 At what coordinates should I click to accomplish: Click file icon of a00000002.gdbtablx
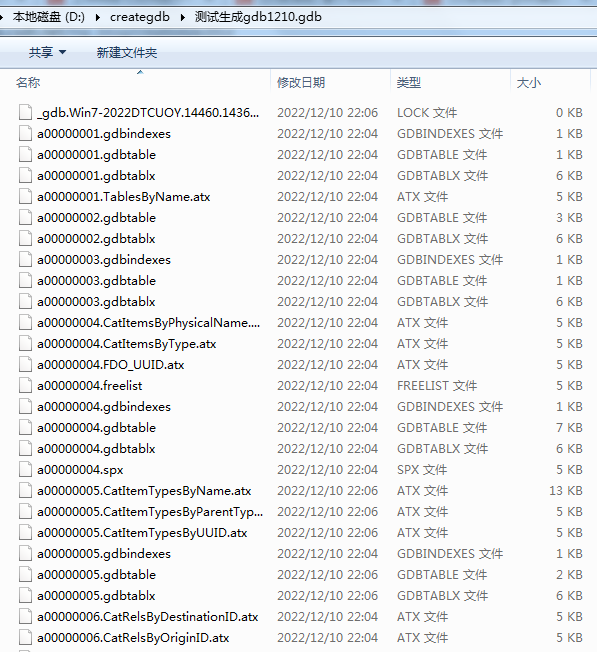(25, 239)
